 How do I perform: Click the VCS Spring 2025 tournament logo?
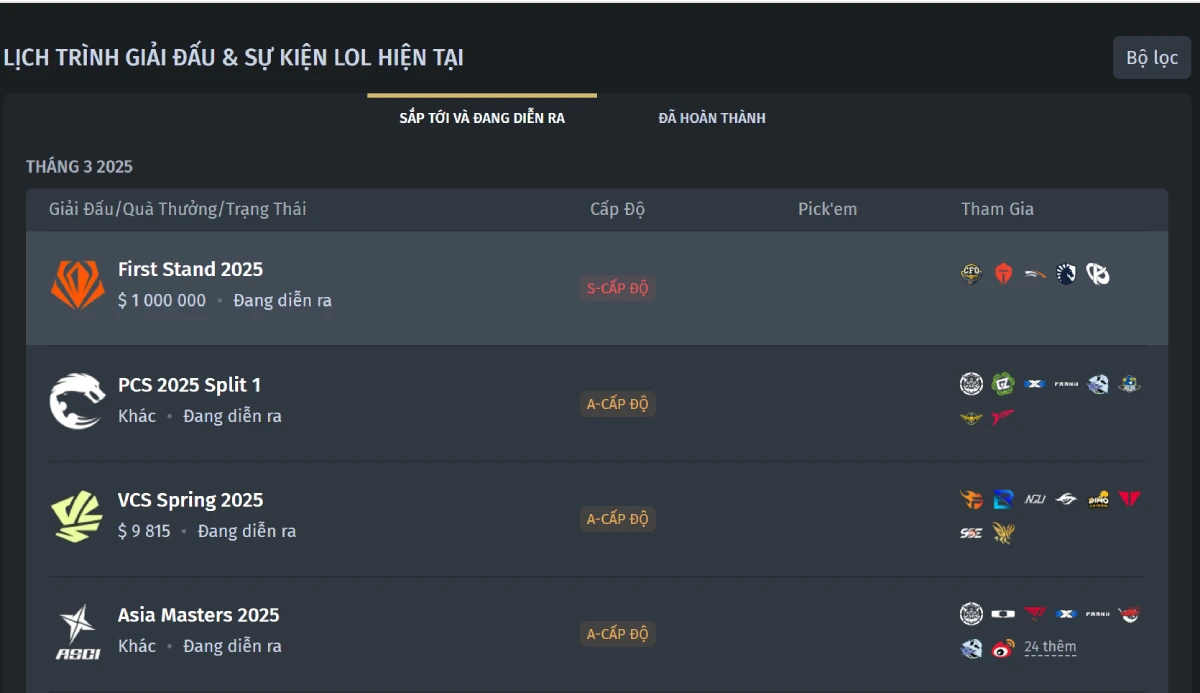click(77, 516)
